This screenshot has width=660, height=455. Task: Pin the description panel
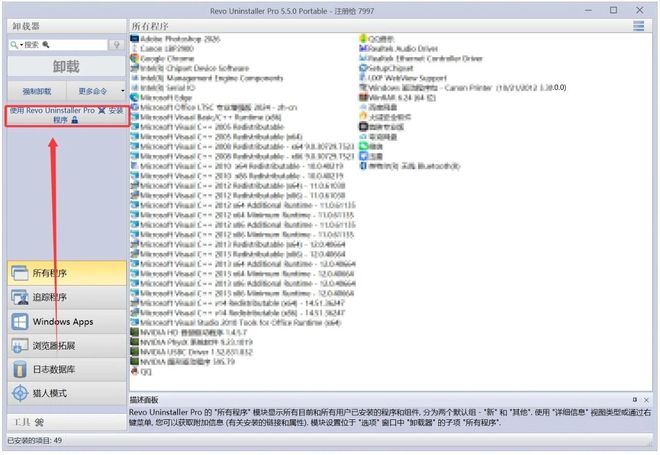[635, 399]
